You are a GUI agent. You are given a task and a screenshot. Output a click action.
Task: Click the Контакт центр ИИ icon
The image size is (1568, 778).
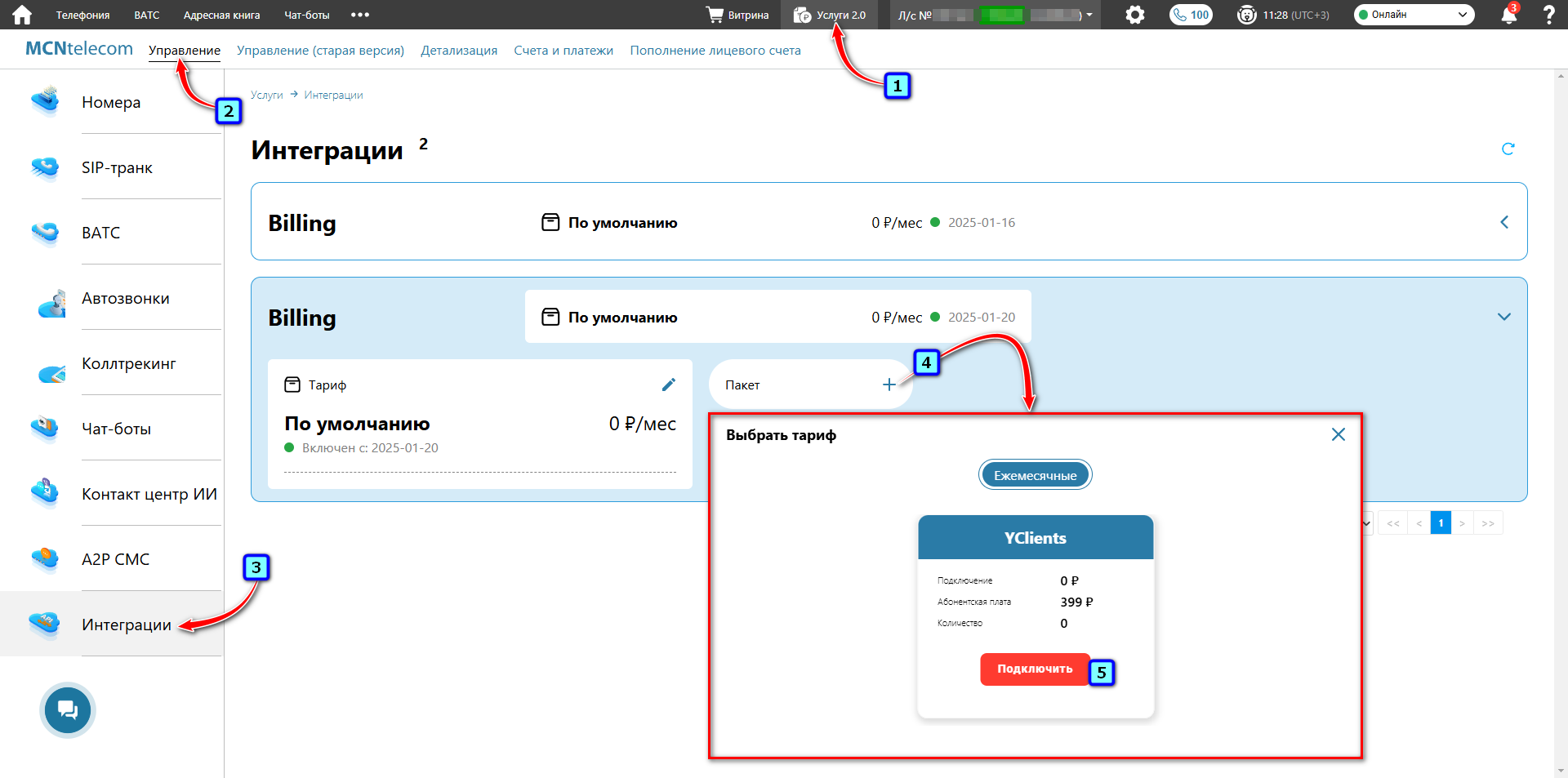pyautogui.click(x=45, y=491)
